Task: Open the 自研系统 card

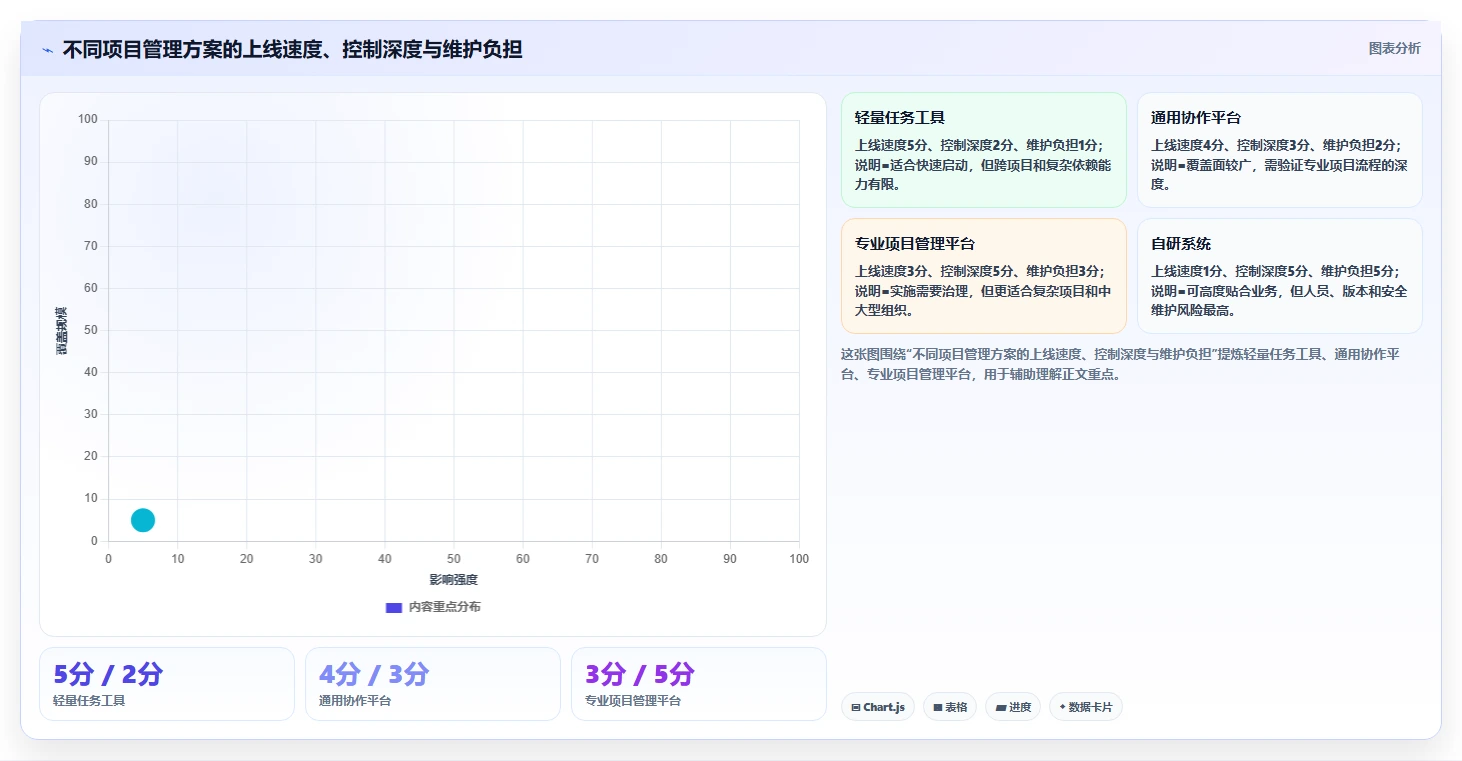Action: [1280, 276]
